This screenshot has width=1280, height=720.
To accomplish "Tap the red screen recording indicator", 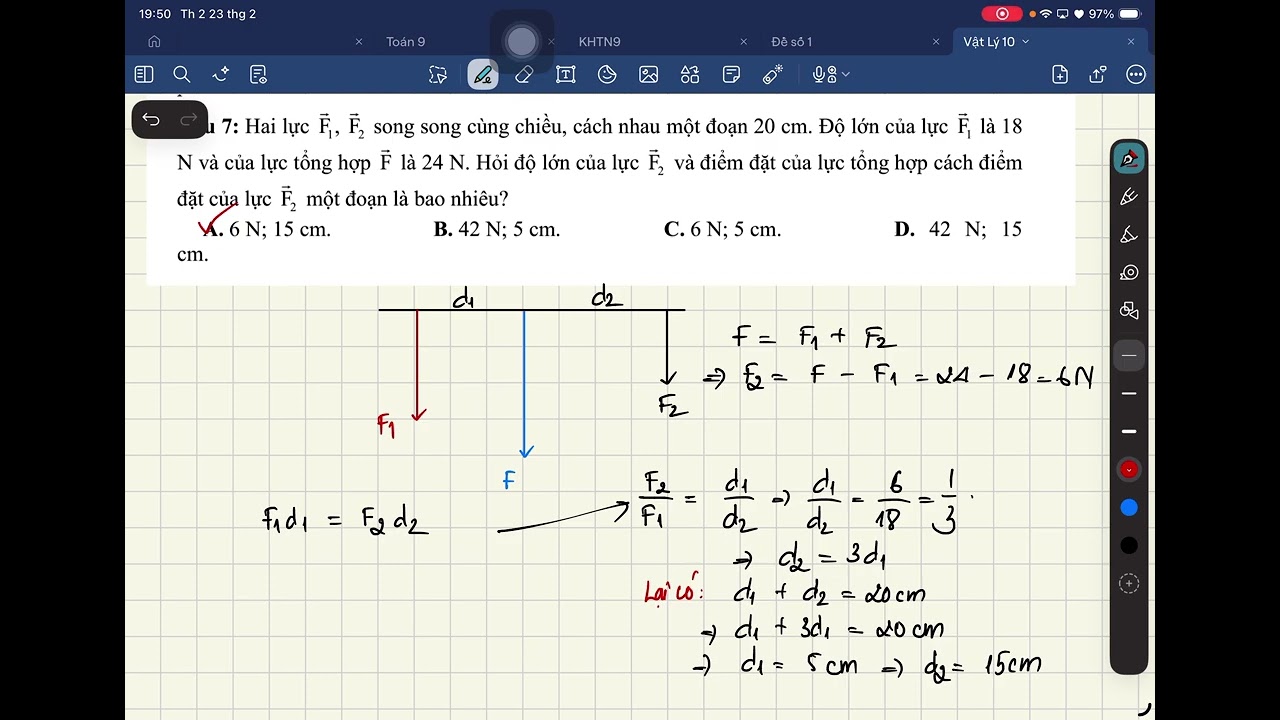I will pyautogui.click(x=1001, y=14).
